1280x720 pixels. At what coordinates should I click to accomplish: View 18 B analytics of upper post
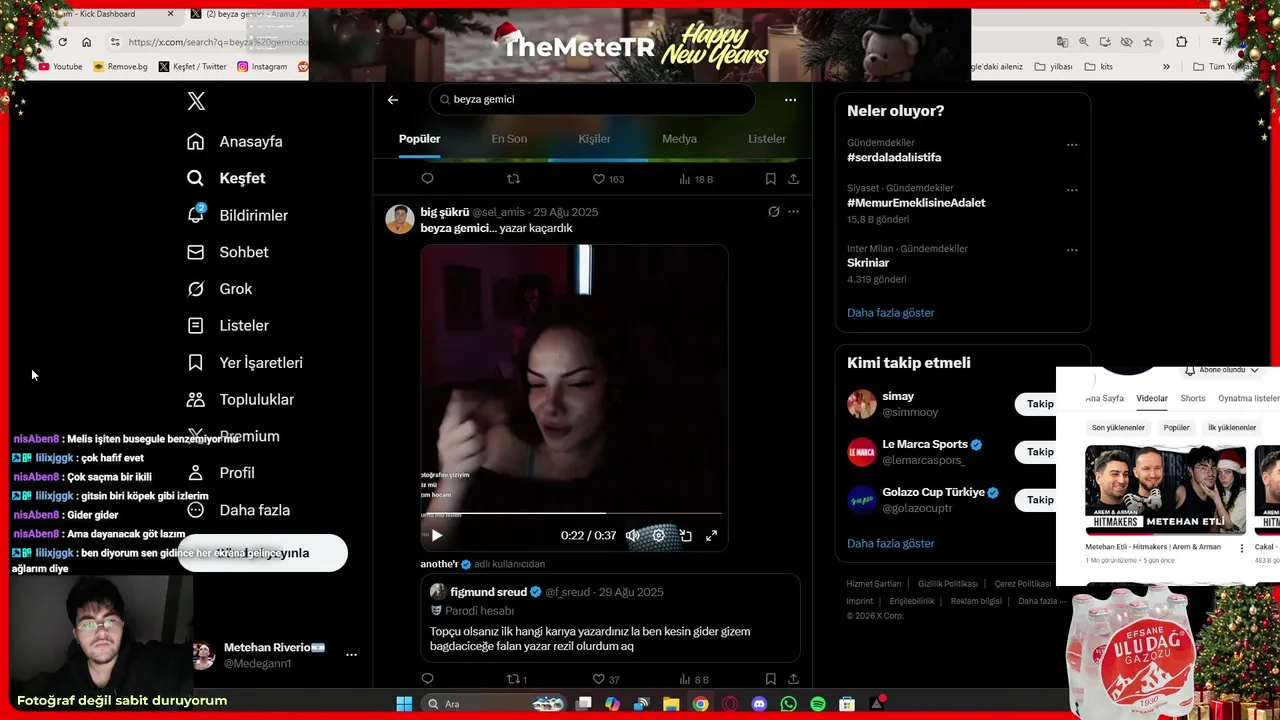695,179
